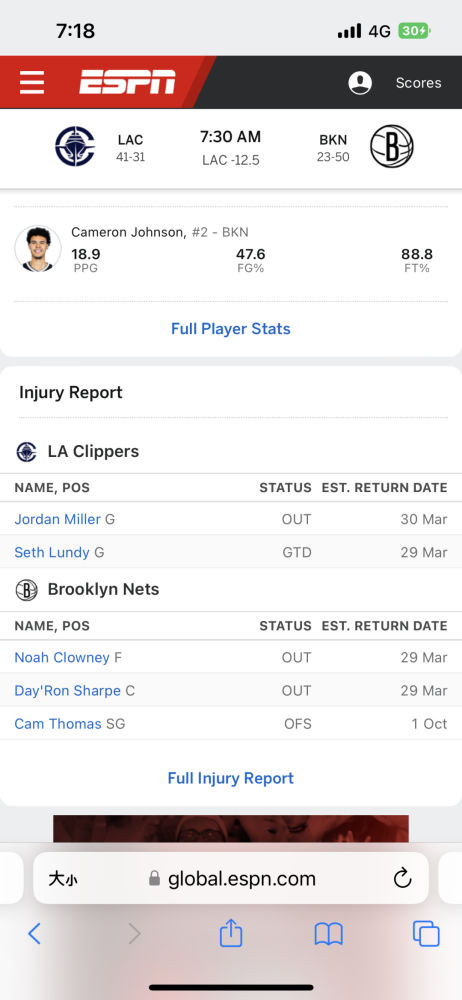462x1000 pixels.
Task: Tap Cameron Johnson's headshot photo
Action: click(38, 249)
